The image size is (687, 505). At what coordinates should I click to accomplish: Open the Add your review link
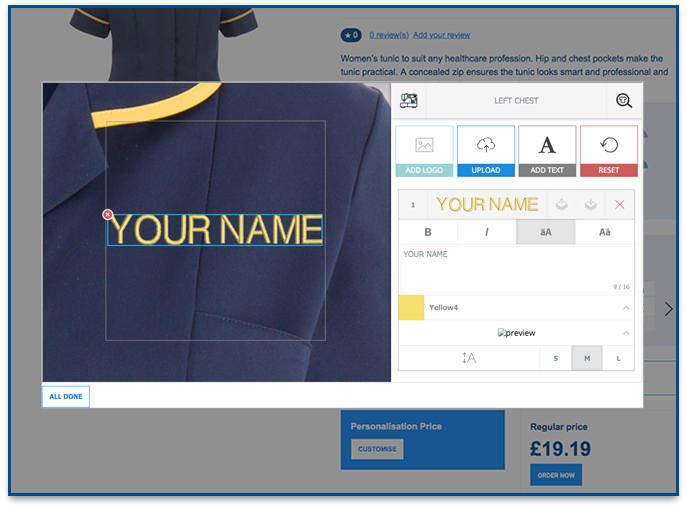coord(441,35)
